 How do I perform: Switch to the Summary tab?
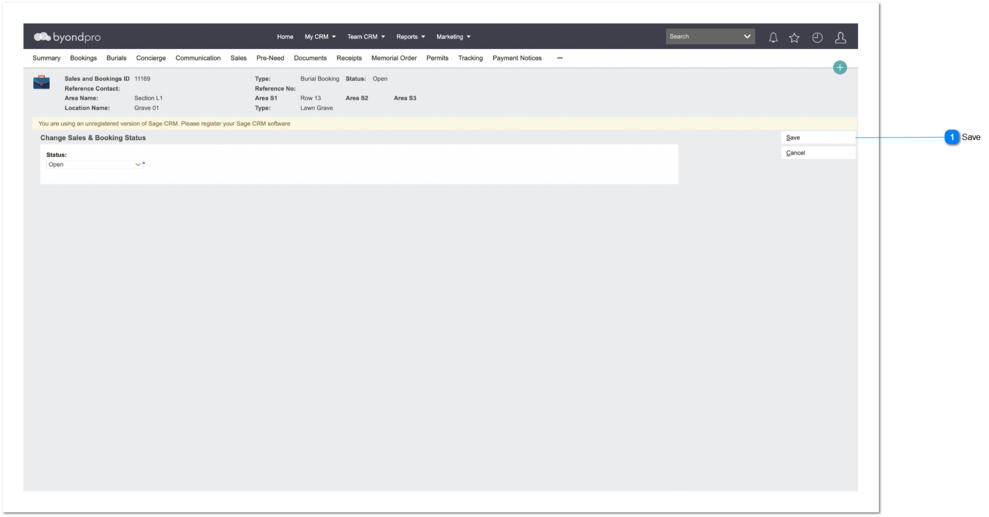click(x=47, y=58)
